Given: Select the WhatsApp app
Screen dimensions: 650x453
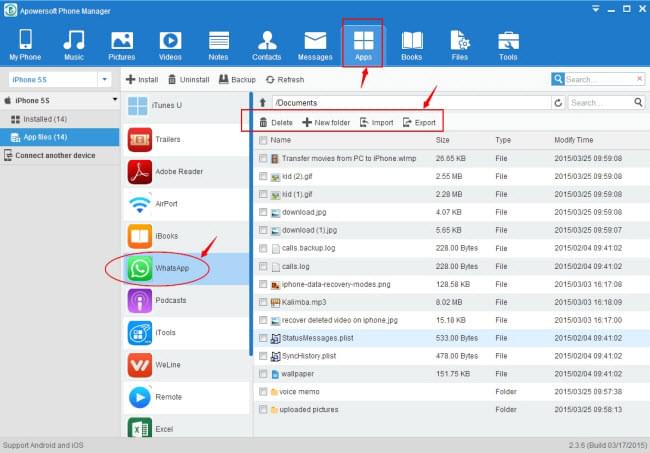Looking at the screenshot, I should pyautogui.click(x=186, y=268).
